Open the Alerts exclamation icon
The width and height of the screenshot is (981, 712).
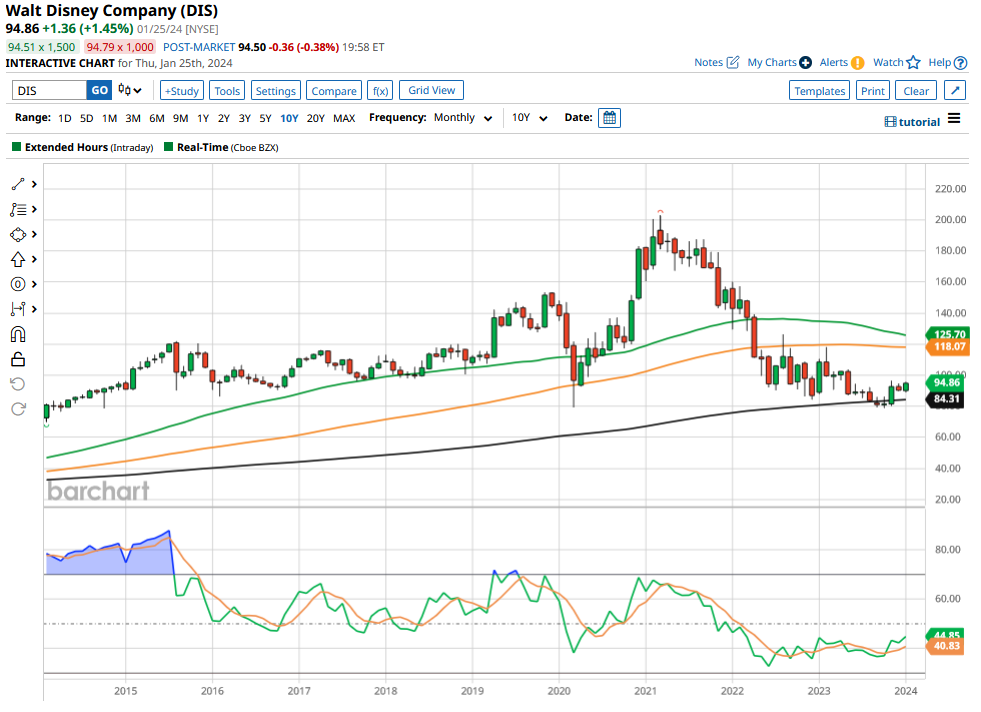click(857, 63)
